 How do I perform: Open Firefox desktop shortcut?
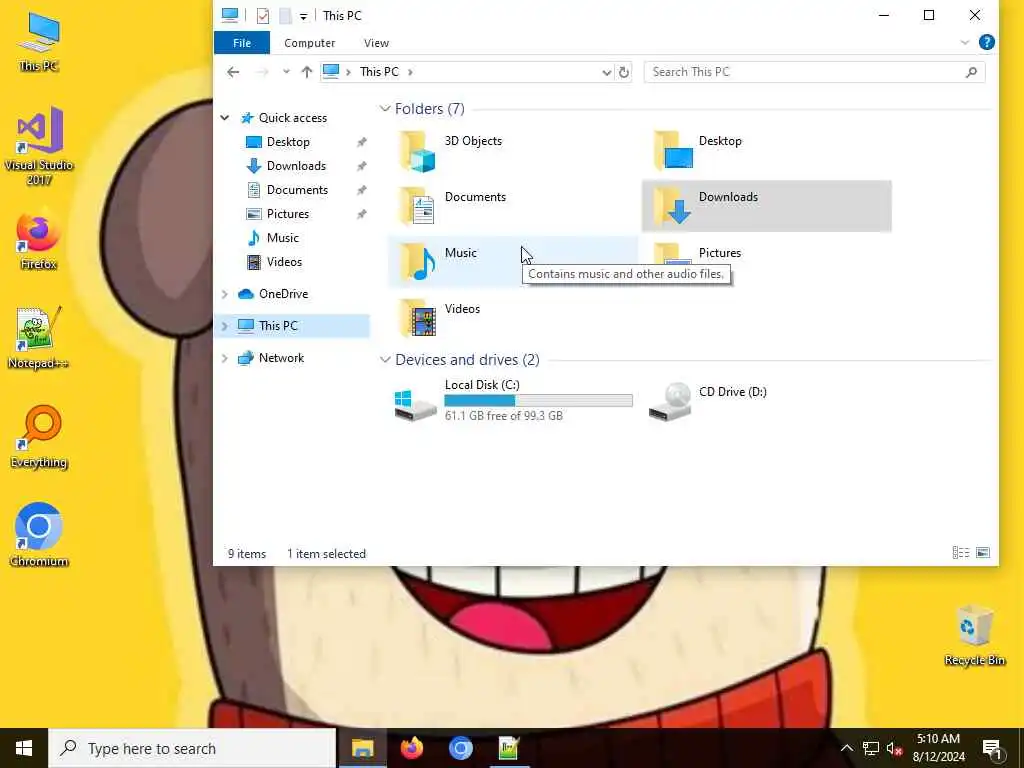(x=39, y=238)
